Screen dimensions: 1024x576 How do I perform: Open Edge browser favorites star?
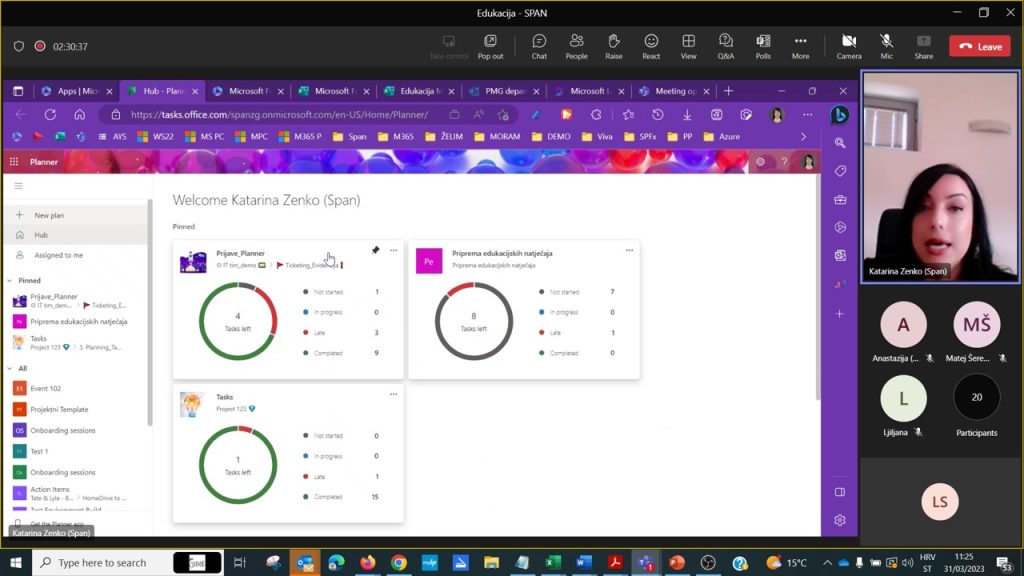point(628,115)
